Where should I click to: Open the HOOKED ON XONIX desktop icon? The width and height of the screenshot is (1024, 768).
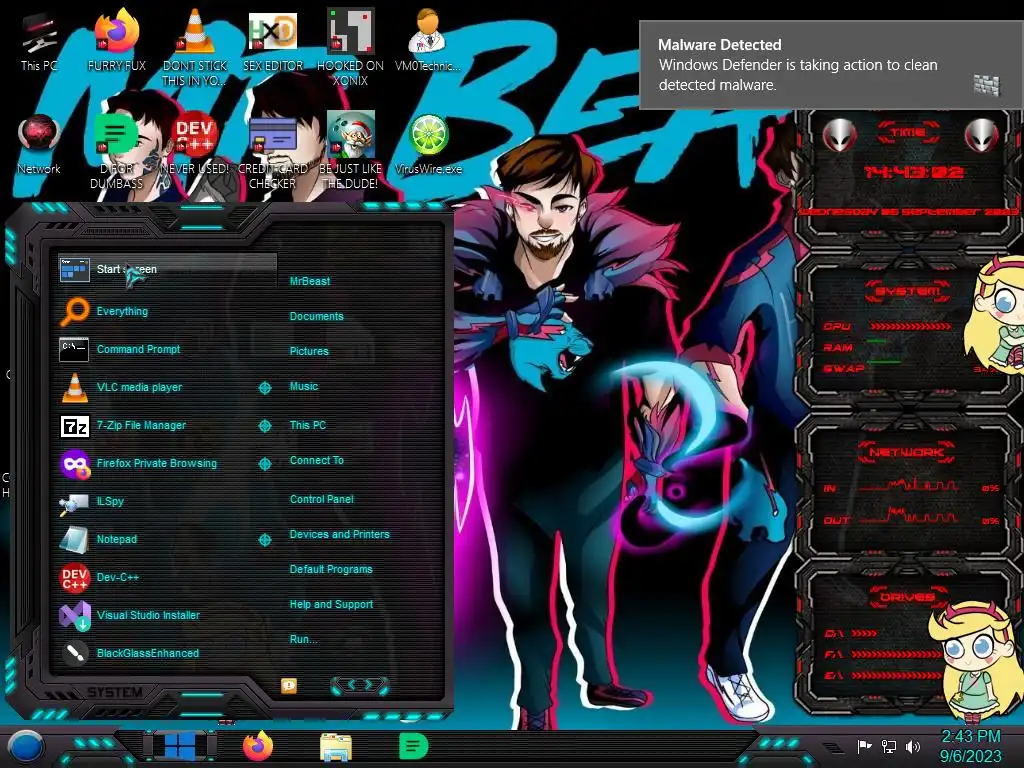tap(350, 47)
